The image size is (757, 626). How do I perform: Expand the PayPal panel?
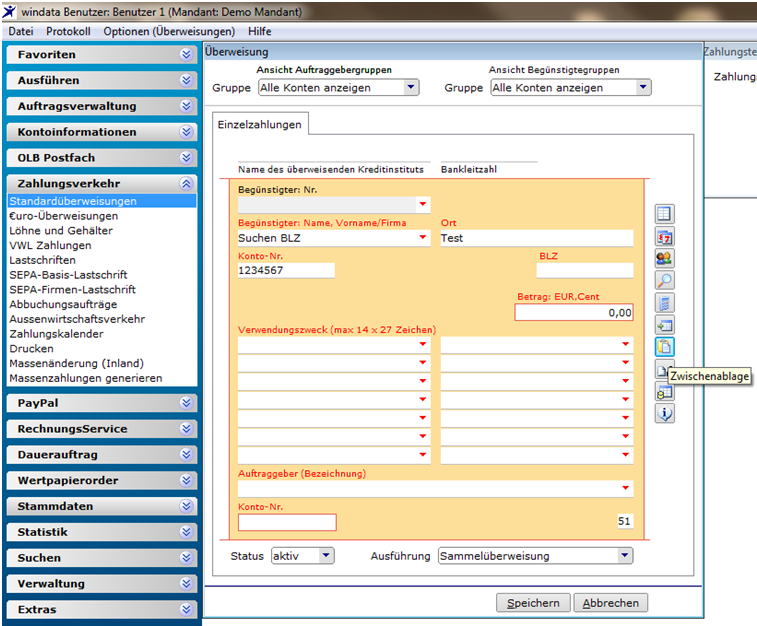pyautogui.click(x=186, y=403)
